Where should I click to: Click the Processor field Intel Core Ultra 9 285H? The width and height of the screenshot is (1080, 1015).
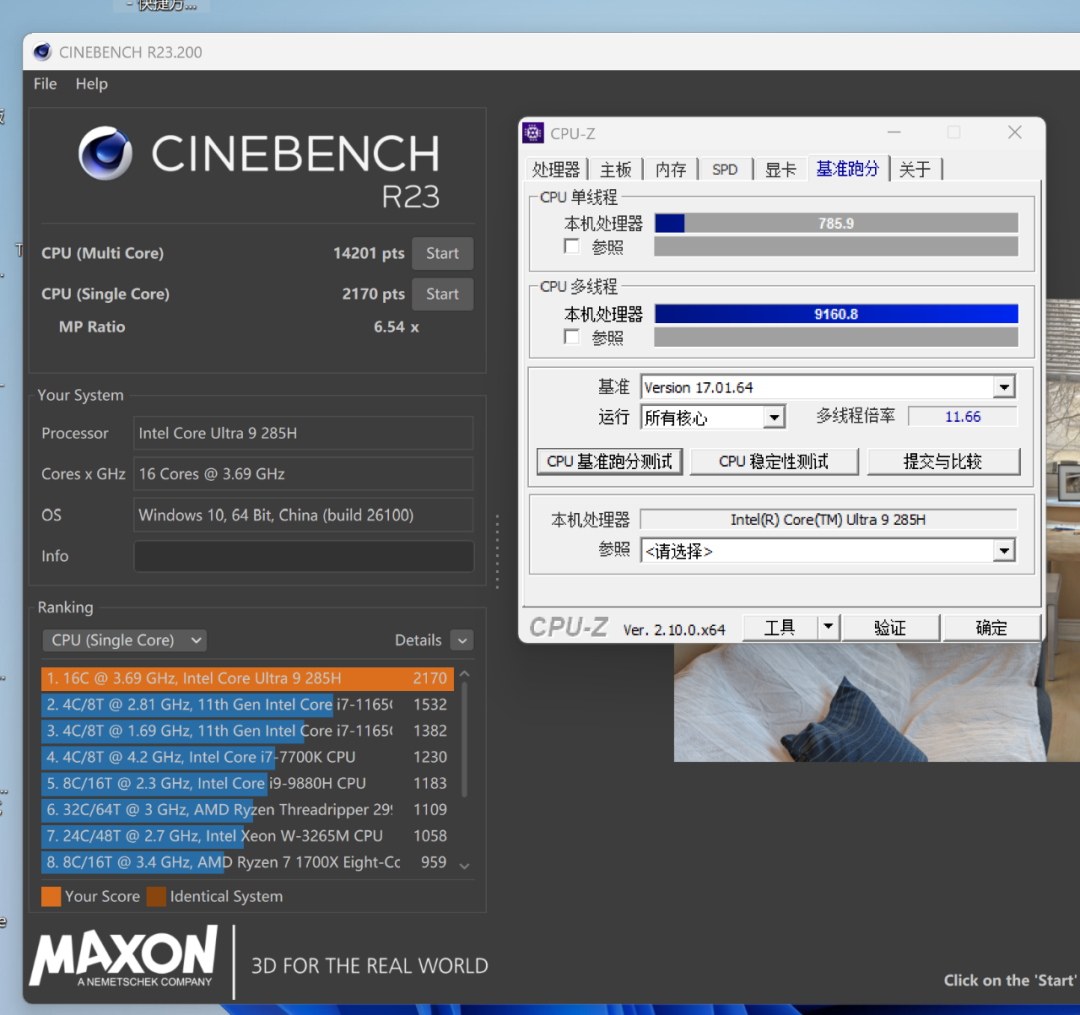pos(304,433)
